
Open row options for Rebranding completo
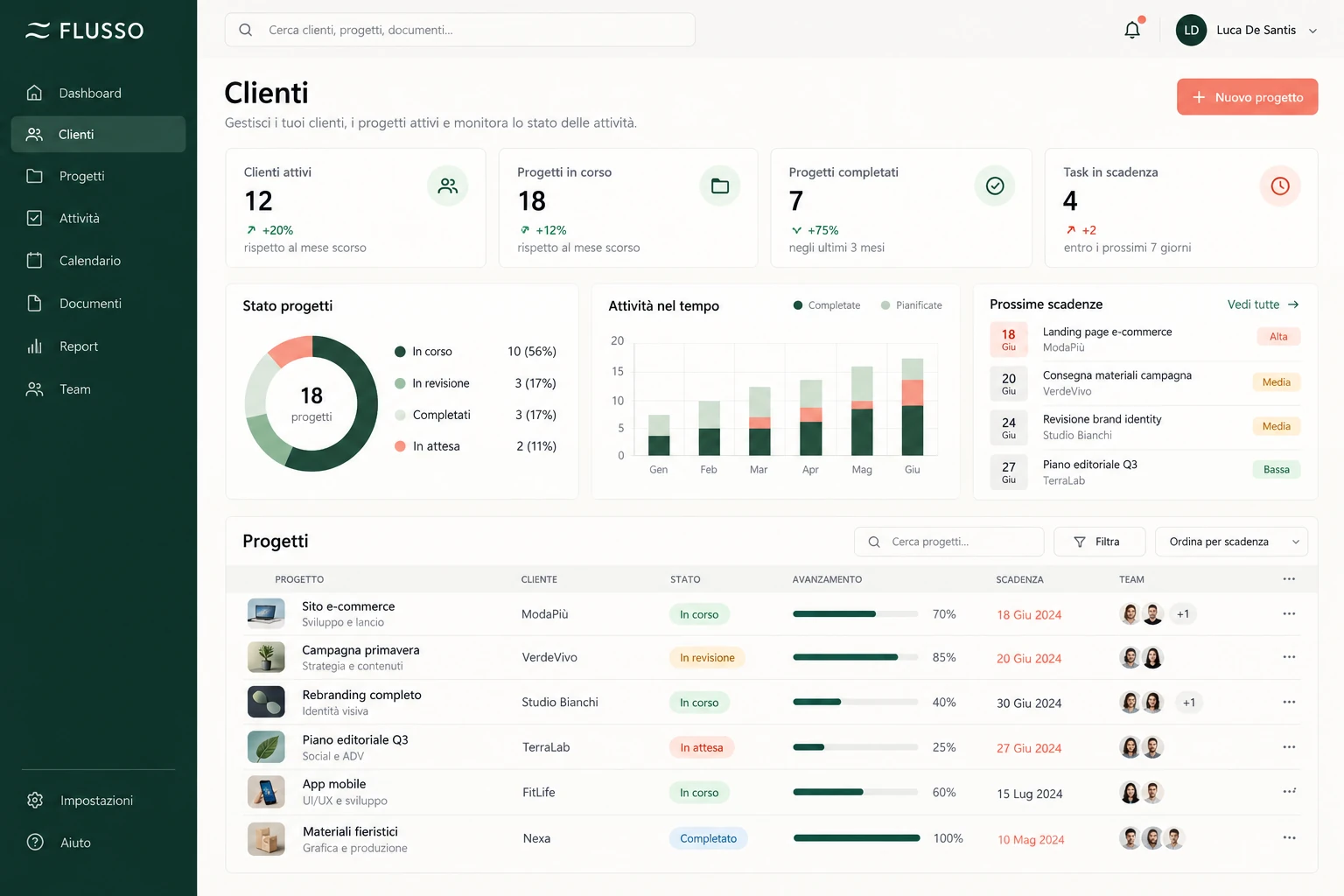click(1289, 702)
